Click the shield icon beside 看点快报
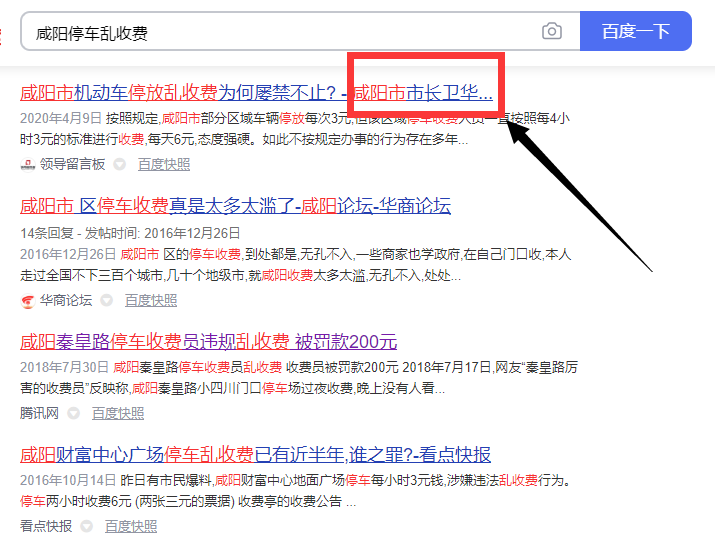715x543 pixels. pyautogui.click(x=87, y=526)
